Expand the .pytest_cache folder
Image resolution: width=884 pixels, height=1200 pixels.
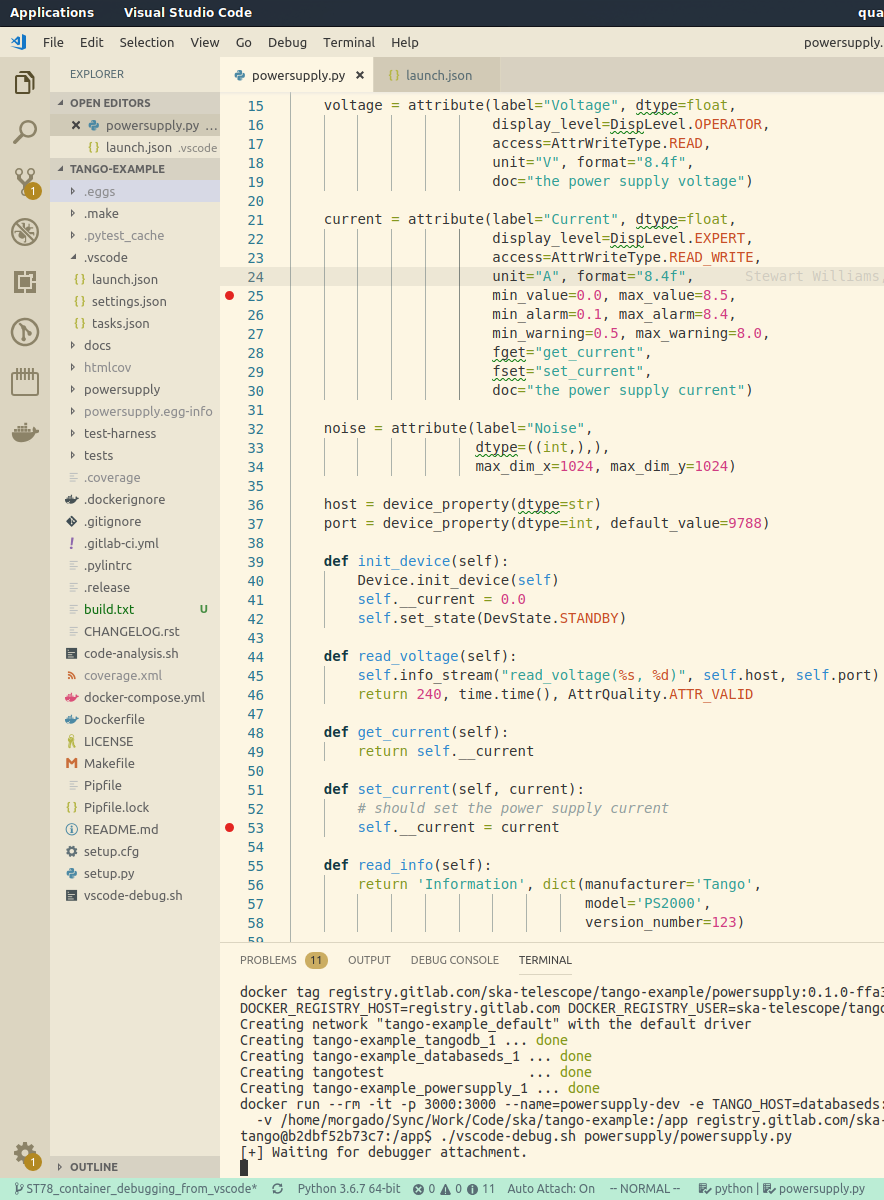pyautogui.click(x=135, y=235)
